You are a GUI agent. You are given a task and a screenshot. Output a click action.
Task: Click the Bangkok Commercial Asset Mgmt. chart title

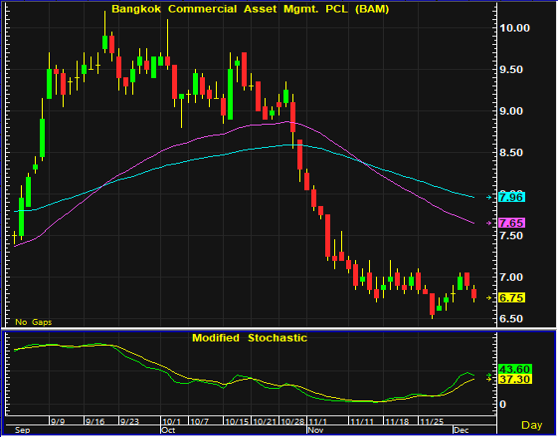[251, 9]
